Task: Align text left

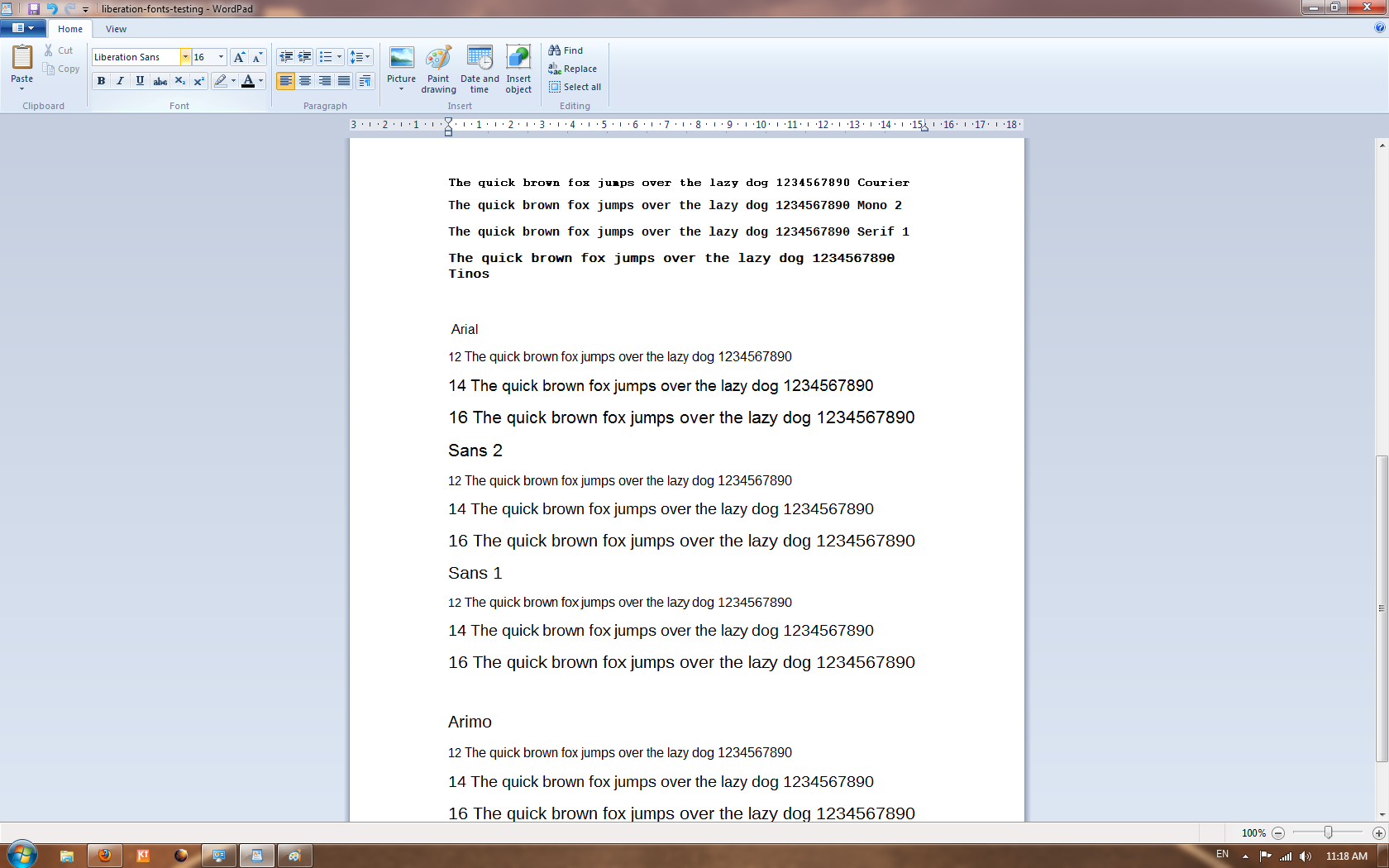Action: point(286,81)
